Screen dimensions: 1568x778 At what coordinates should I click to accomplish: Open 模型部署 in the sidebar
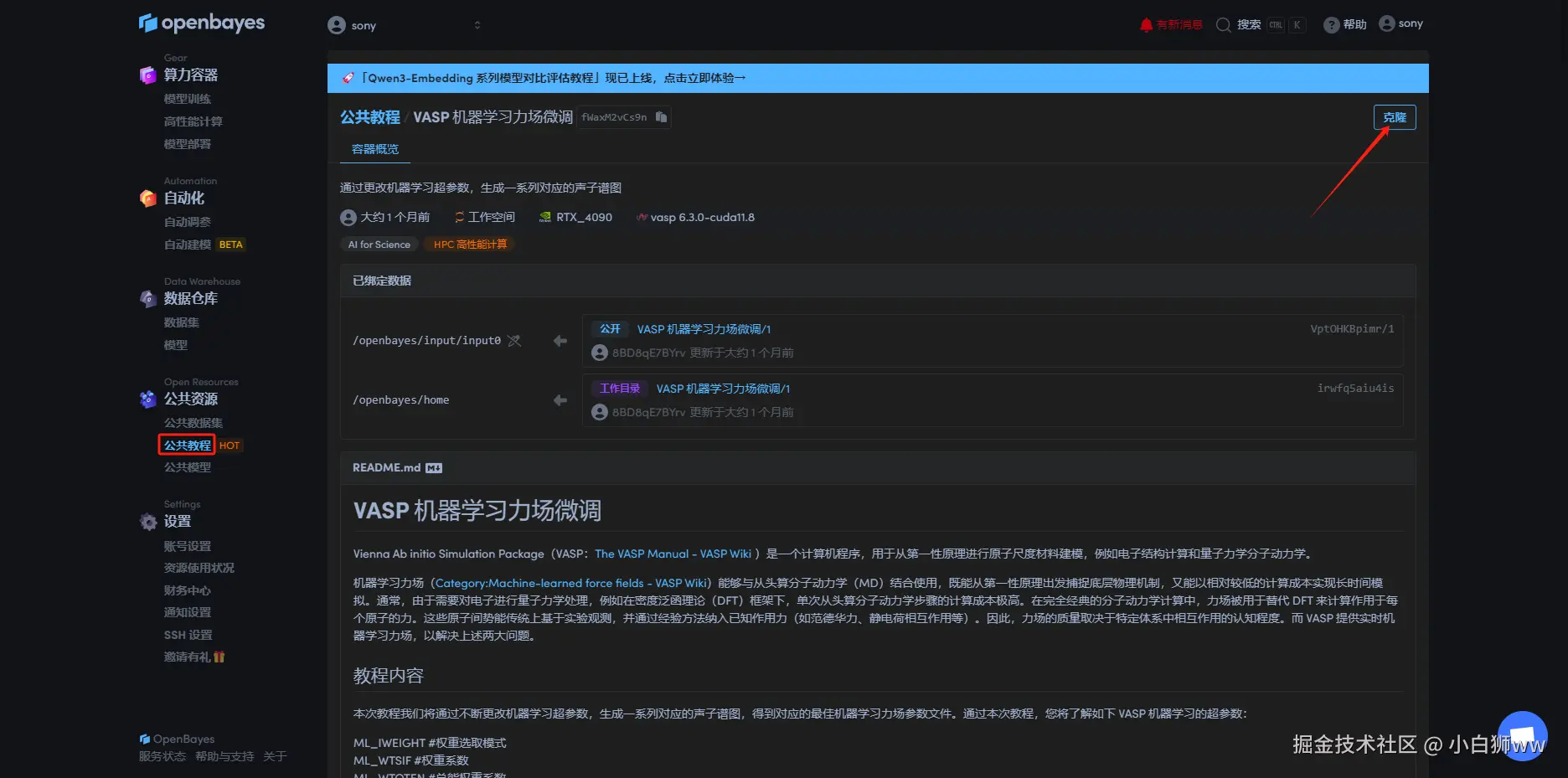(x=188, y=144)
